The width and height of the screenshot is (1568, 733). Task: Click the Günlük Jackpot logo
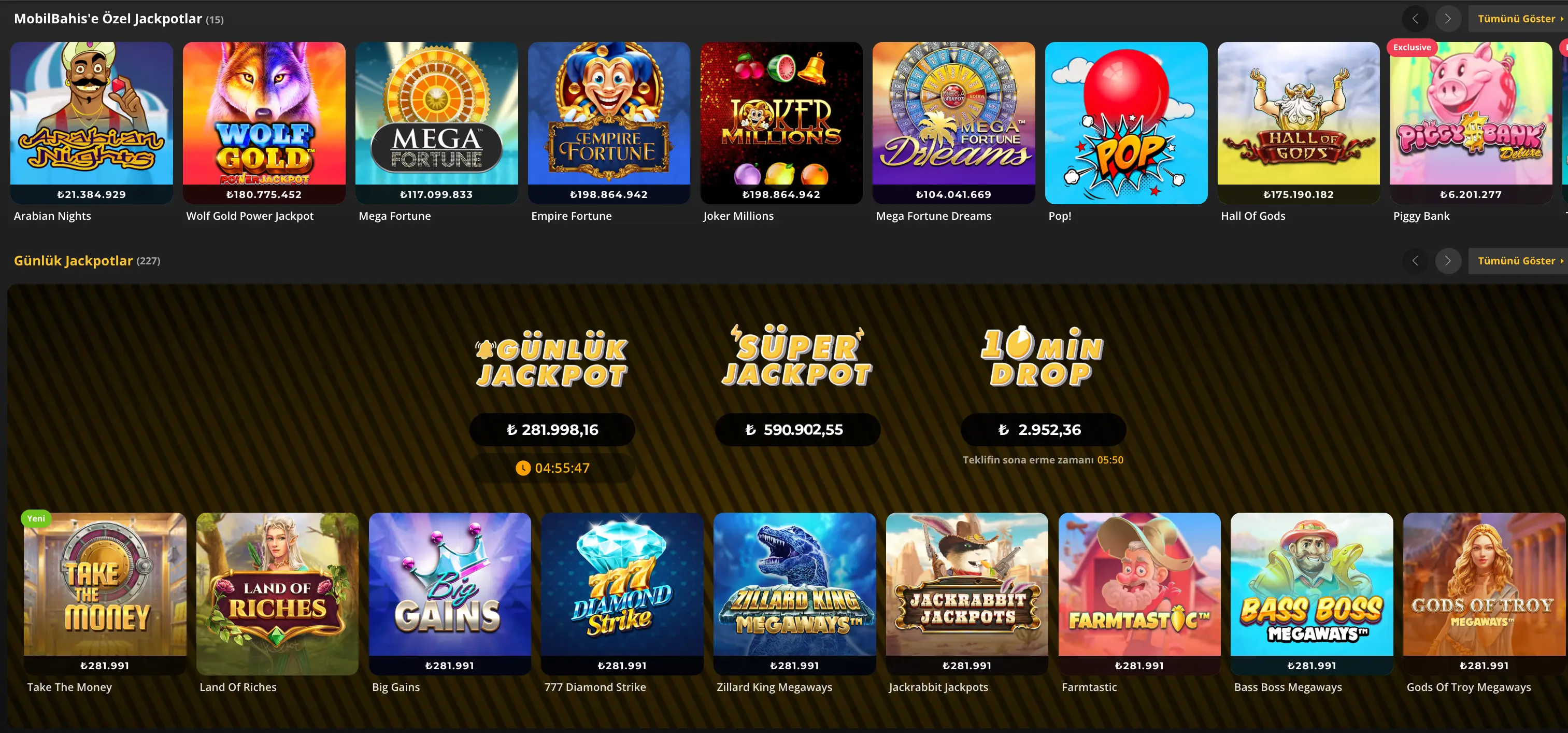551,359
